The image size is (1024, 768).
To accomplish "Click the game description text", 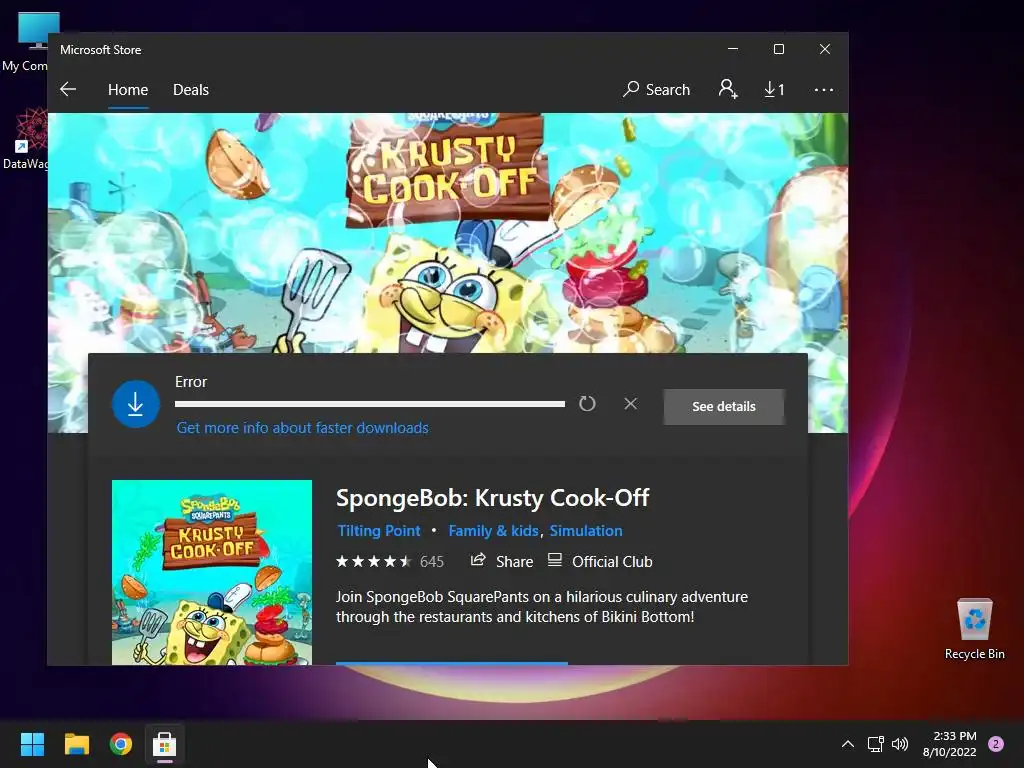I will click(542, 607).
